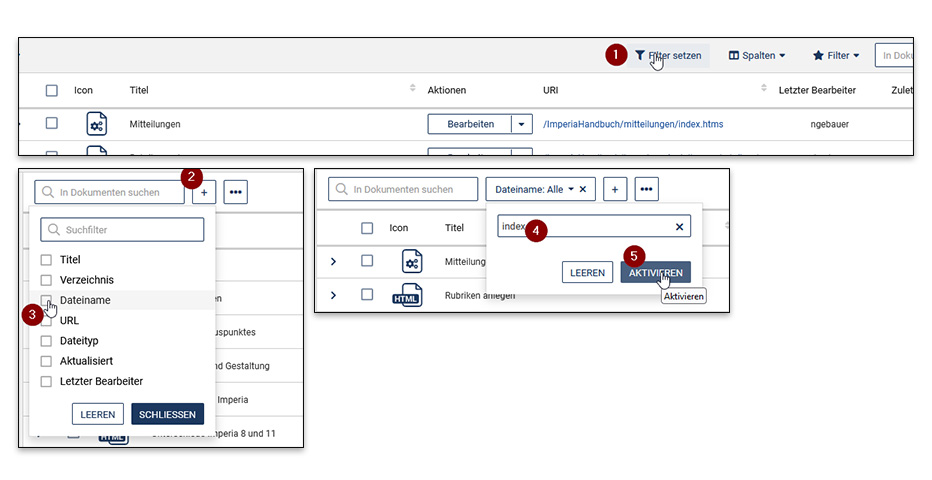Open the /ImperiaHandbuch/mitteilungen/index.htms link
The width and height of the screenshot is (932, 480).
coord(632,124)
